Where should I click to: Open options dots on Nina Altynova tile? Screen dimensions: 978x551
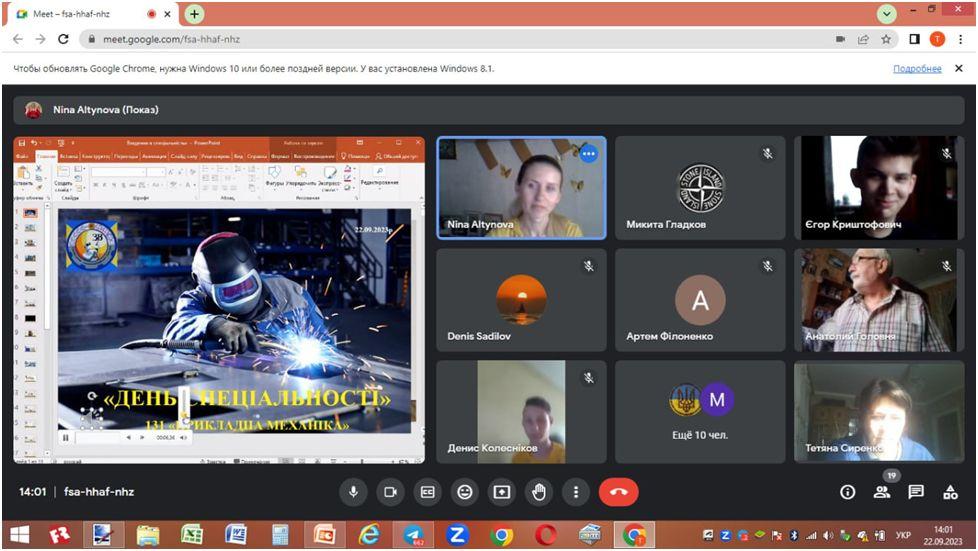coord(588,154)
